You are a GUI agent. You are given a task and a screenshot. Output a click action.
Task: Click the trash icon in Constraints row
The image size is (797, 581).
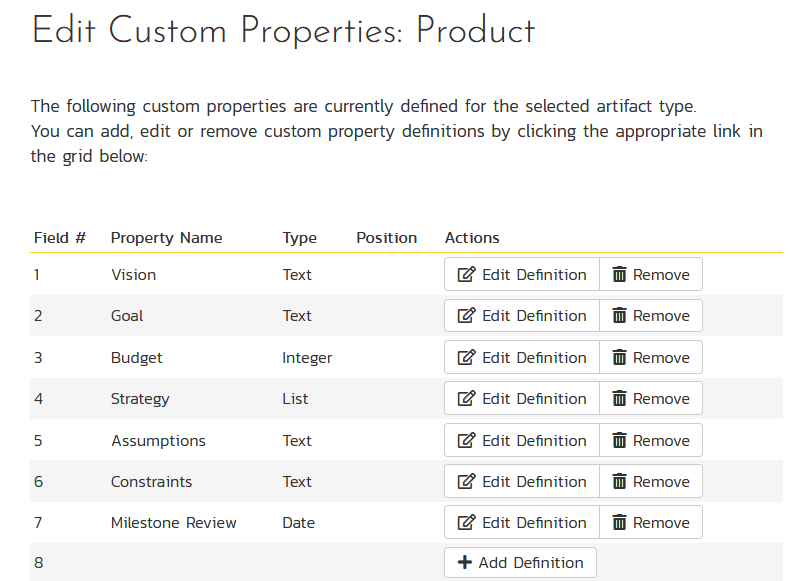[x=619, y=482]
